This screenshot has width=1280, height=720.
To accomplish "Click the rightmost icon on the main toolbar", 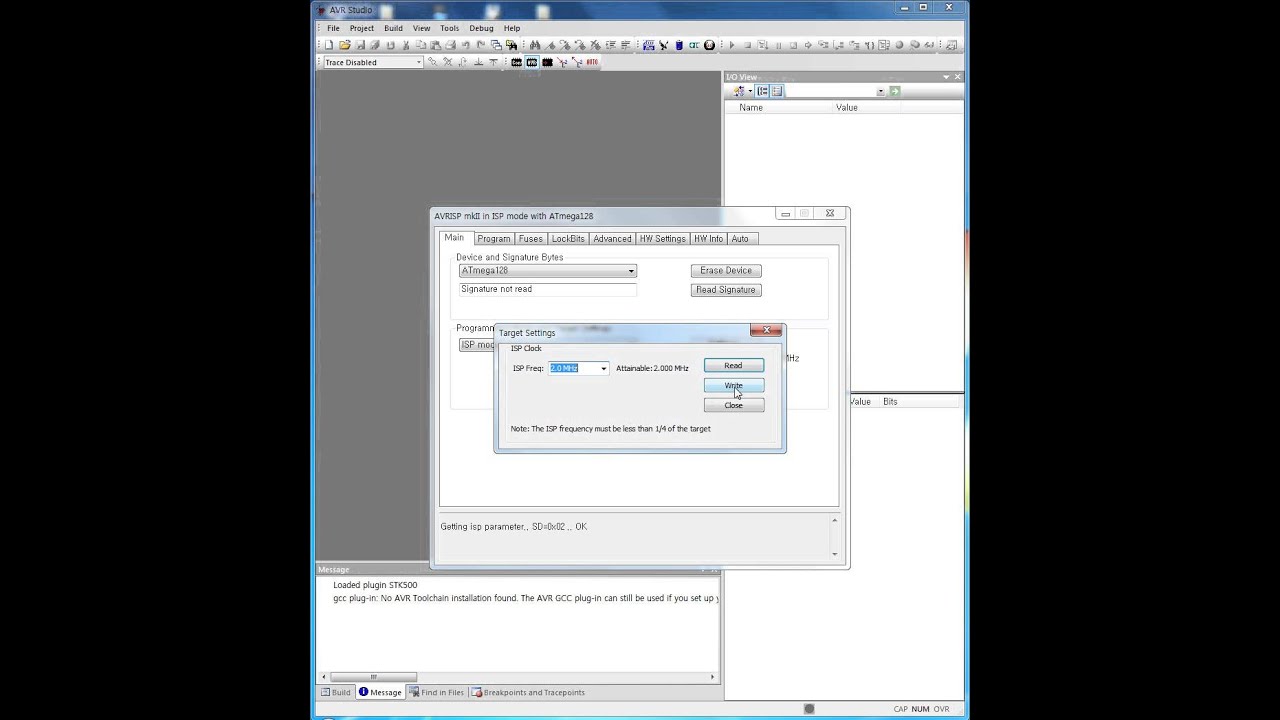I will click(951, 45).
